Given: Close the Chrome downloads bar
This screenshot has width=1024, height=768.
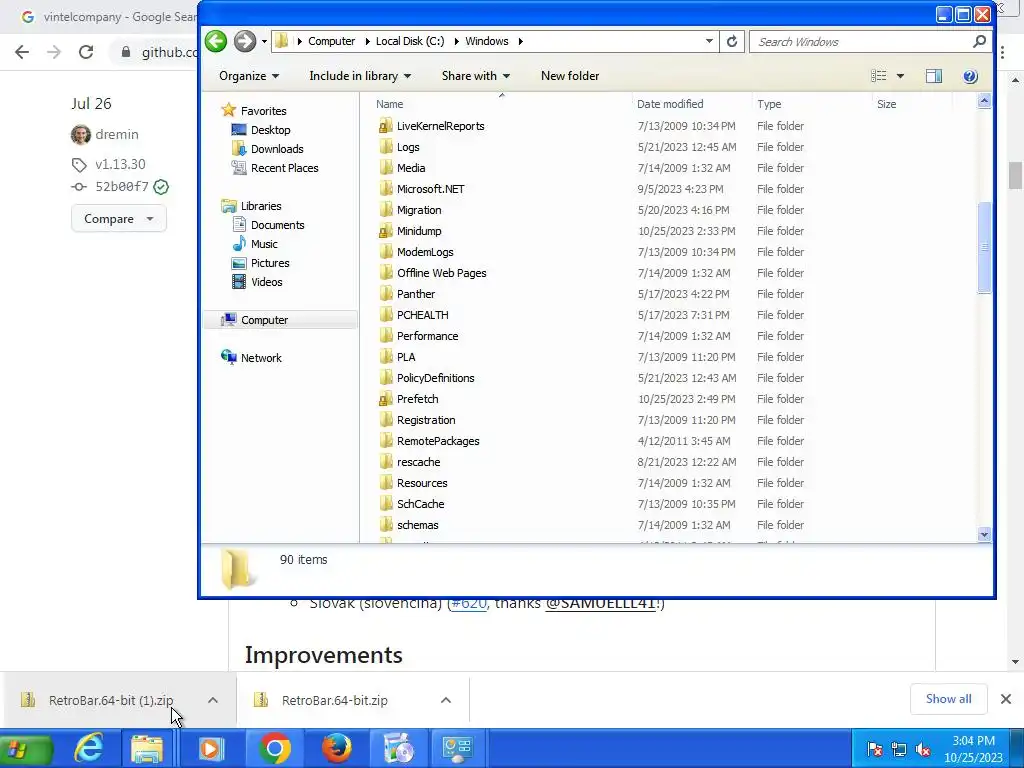Looking at the screenshot, I should tap(1006, 699).
